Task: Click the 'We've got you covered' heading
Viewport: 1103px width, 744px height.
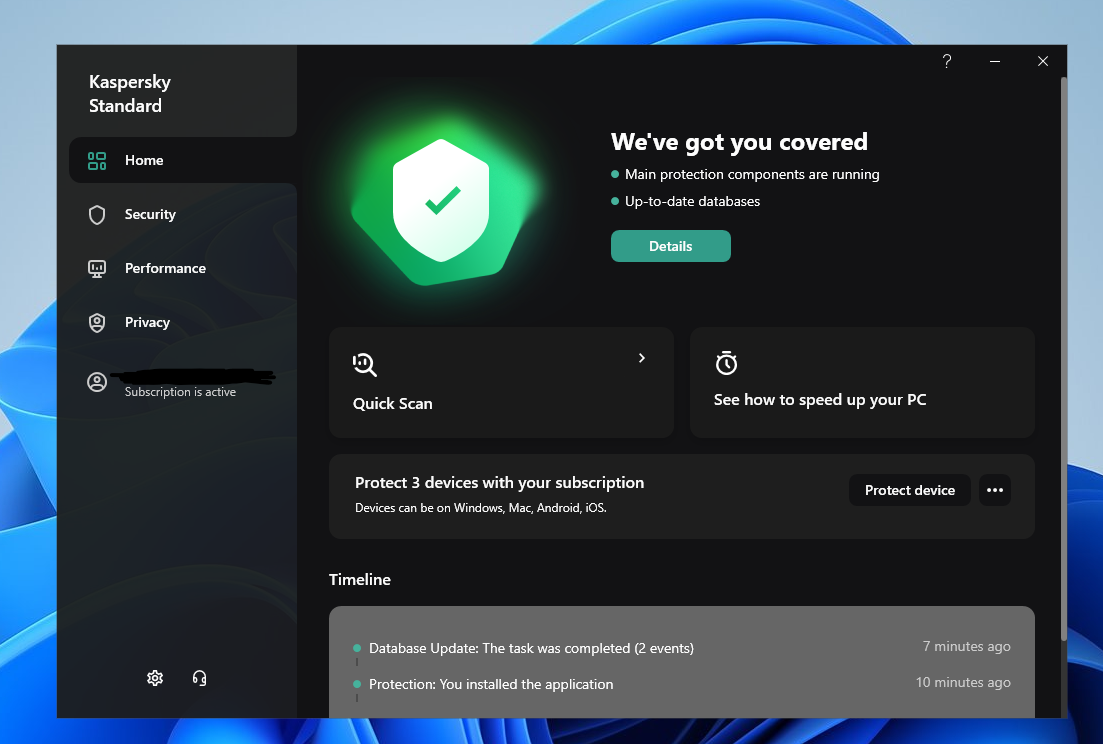Action: point(739,142)
